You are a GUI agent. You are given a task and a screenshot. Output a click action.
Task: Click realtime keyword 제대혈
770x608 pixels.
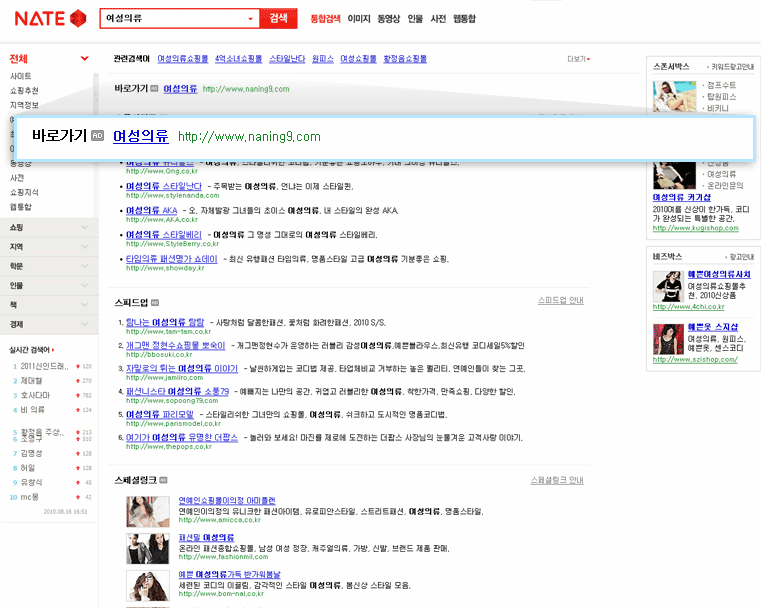coord(31,381)
